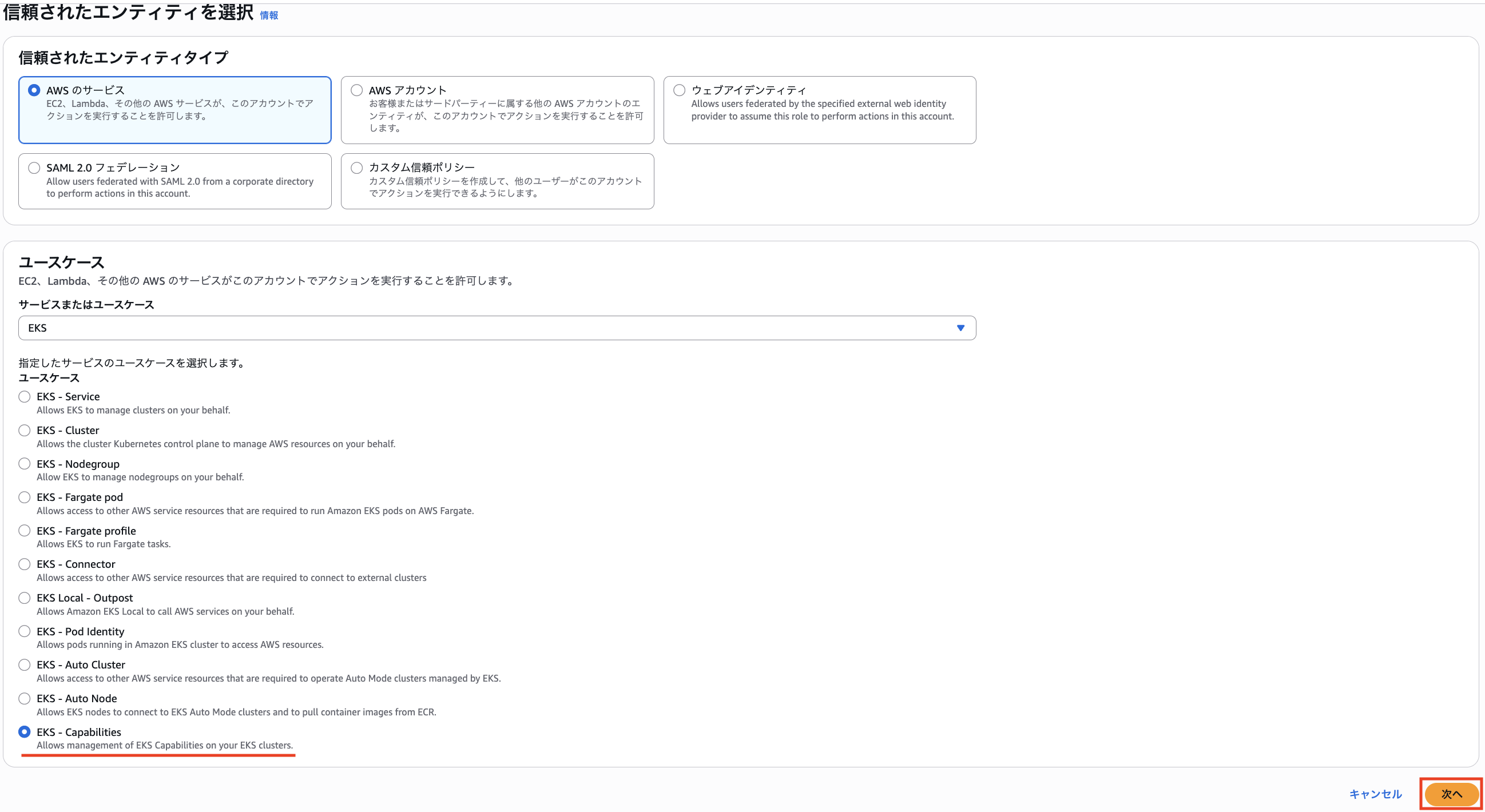Choose EKS - Pod Identity use case
The width and height of the screenshot is (1485, 812).
(x=24, y=632)
